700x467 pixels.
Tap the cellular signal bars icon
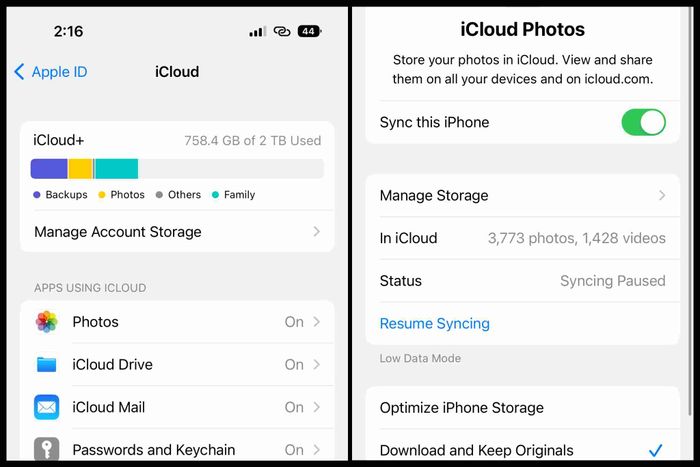258,31
